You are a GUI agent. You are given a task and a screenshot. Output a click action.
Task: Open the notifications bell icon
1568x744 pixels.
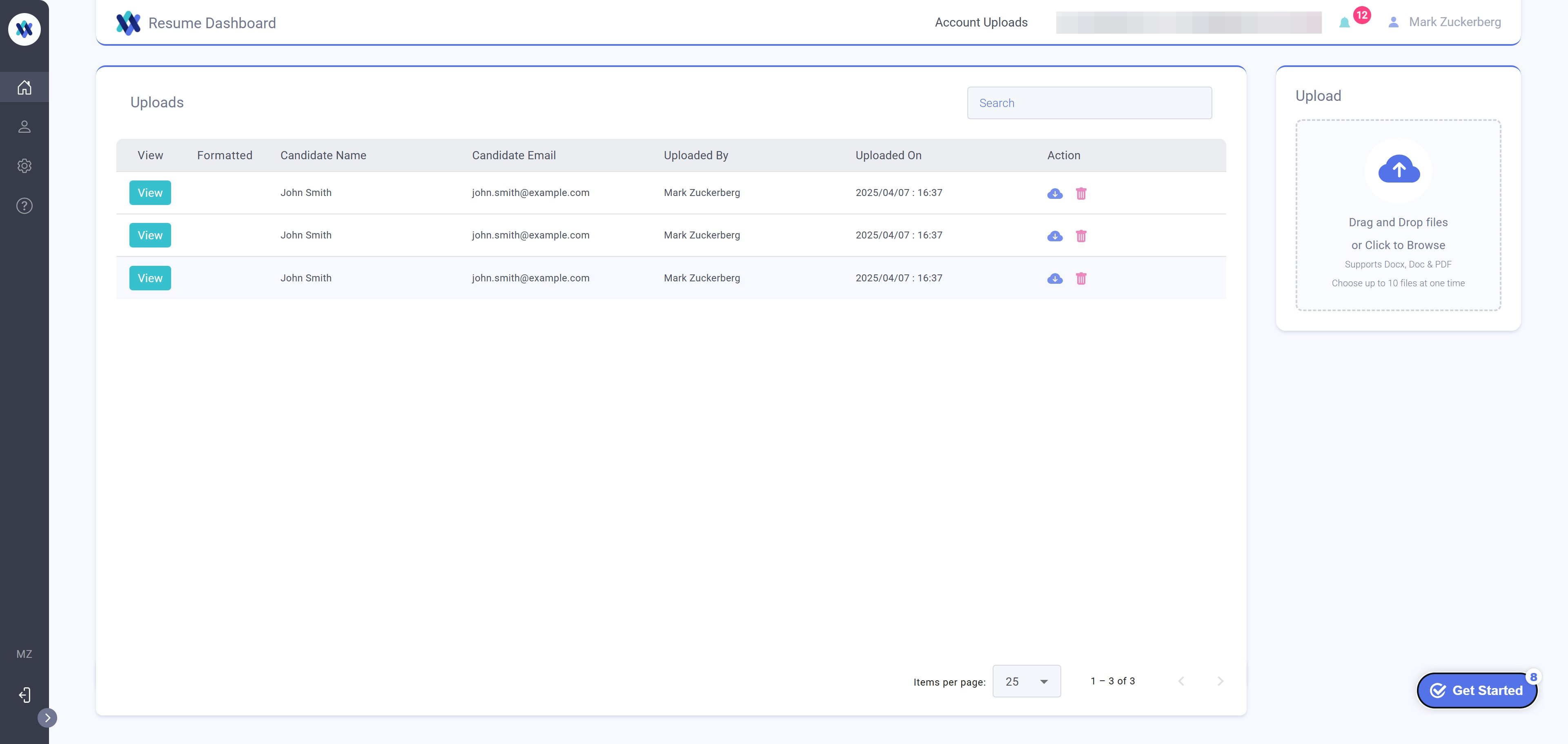pos(1344,22)
